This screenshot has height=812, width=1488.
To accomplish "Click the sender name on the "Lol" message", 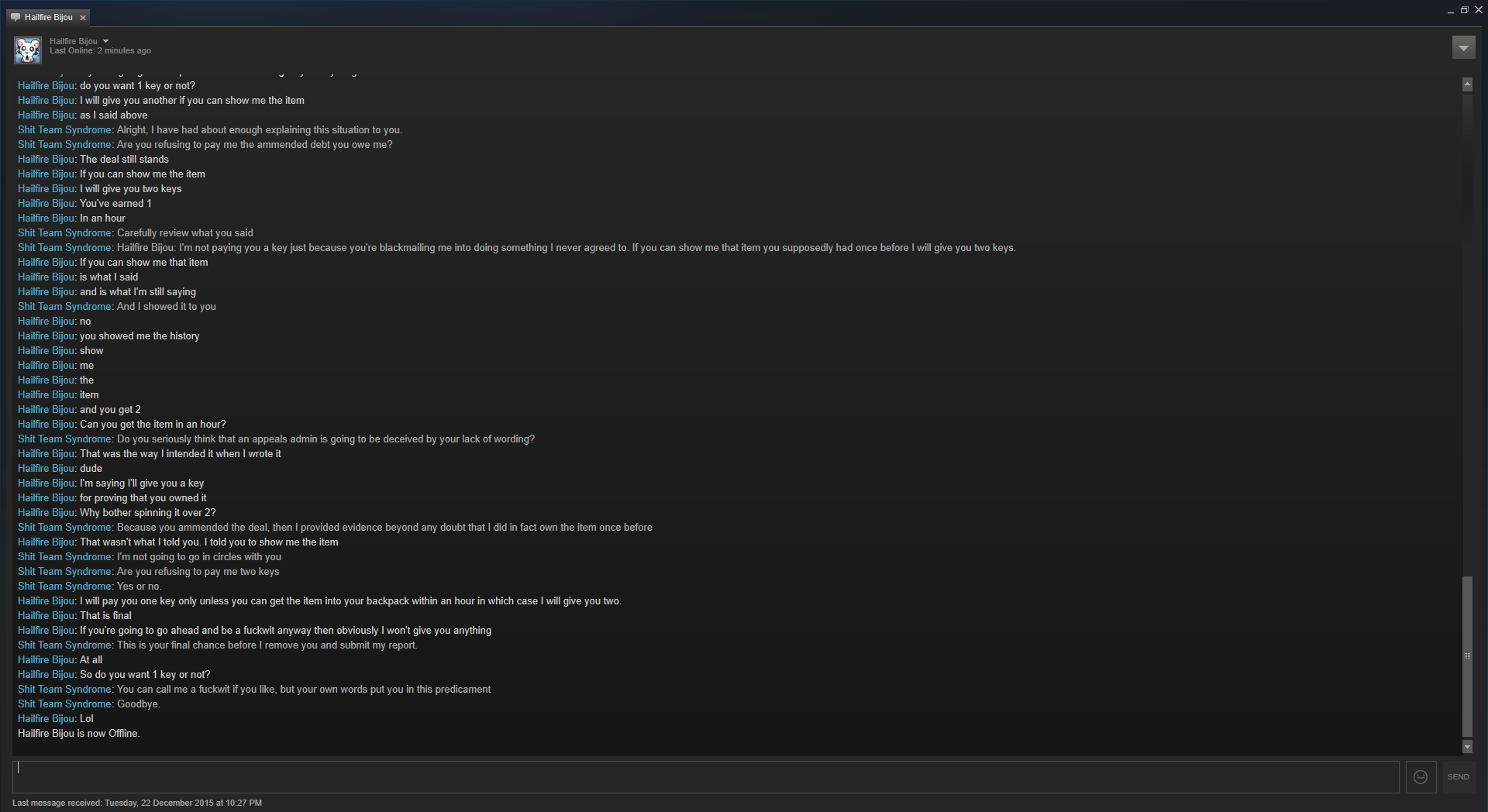I will [x=46, y=718].
